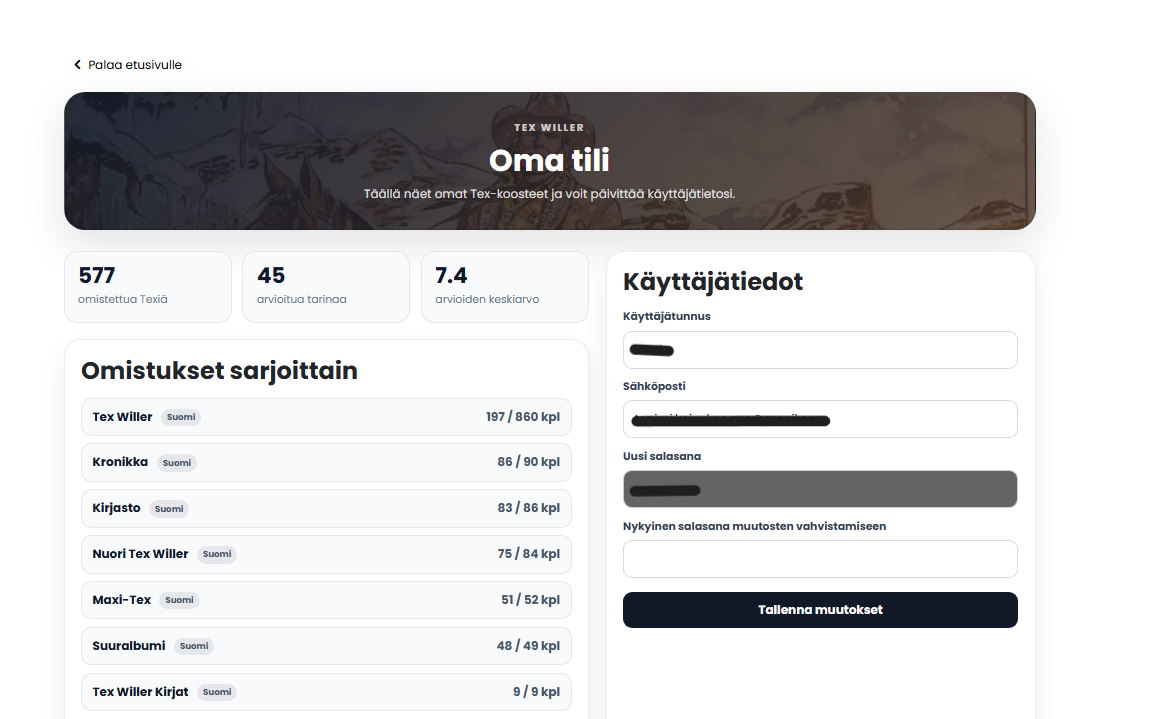The width and height of the screenshot is (1164, 719).
Task: Click the Sähköposti input field
Action: click(x=820, y=419)
